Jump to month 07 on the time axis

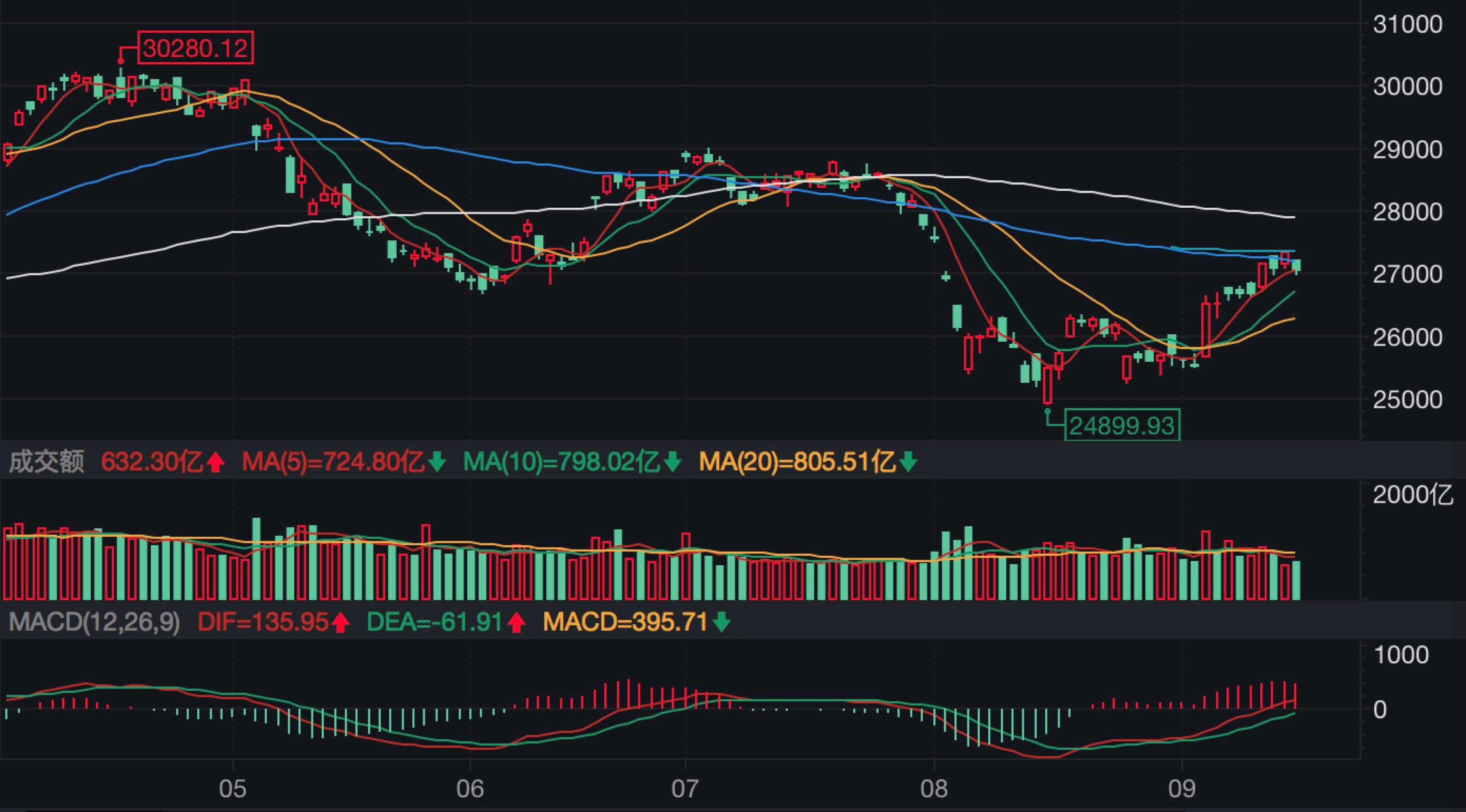pos(684,789)
